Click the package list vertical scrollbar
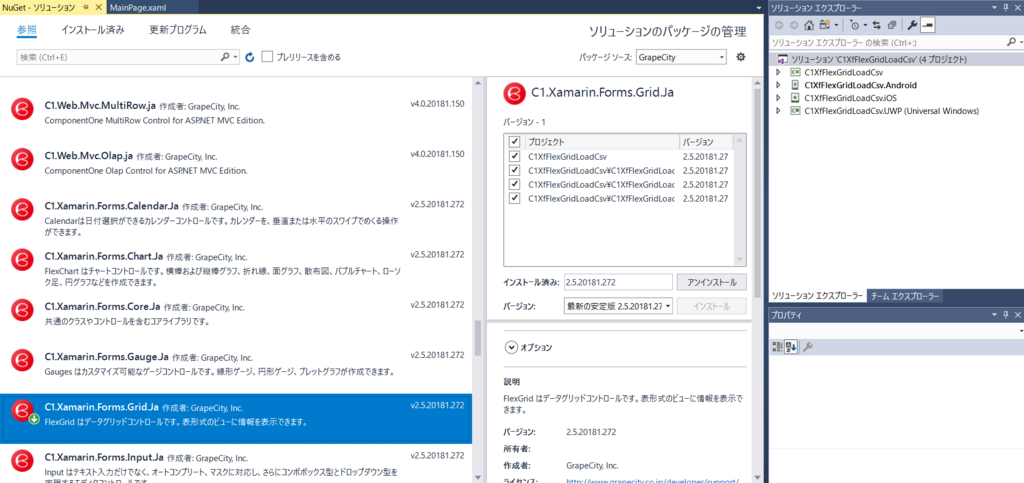1024x483 pixels. pyautogui.click(x=479, y=338)
